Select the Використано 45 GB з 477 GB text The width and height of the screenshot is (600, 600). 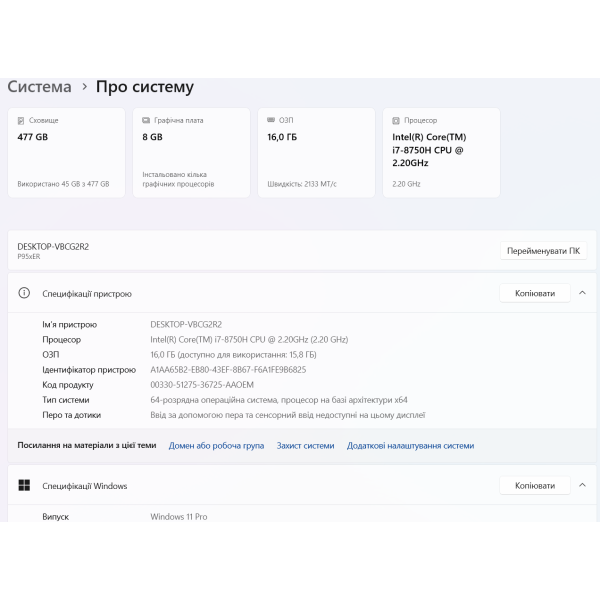(63, 184)
